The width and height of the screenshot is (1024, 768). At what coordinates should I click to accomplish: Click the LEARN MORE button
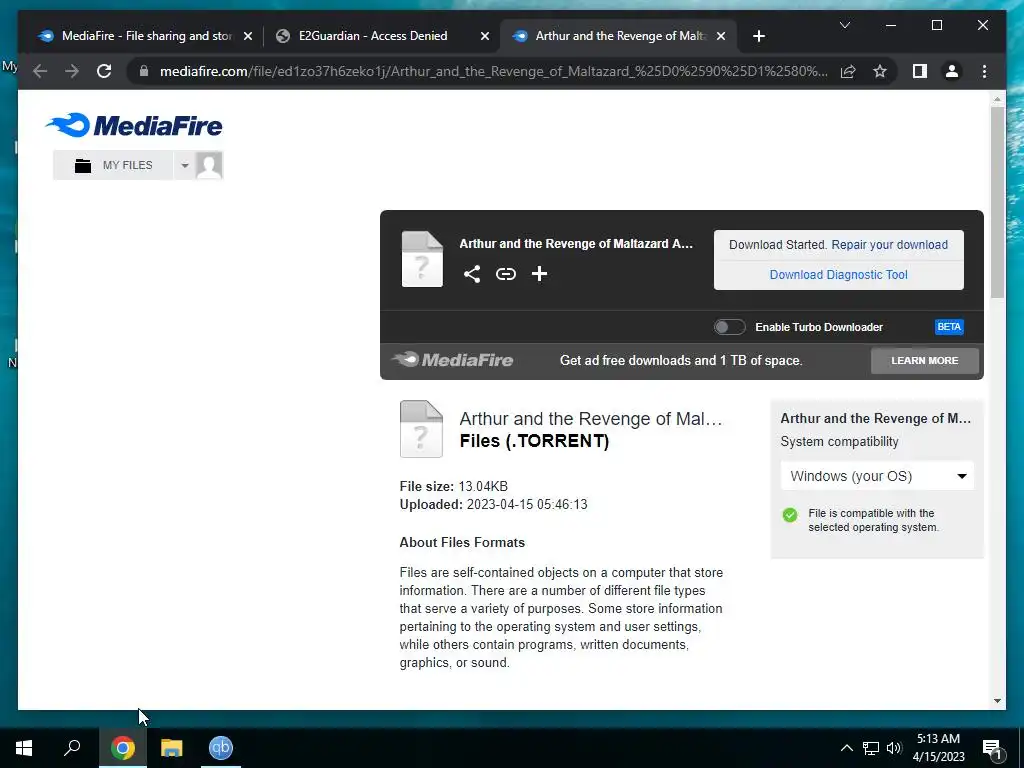pos(925,360)
